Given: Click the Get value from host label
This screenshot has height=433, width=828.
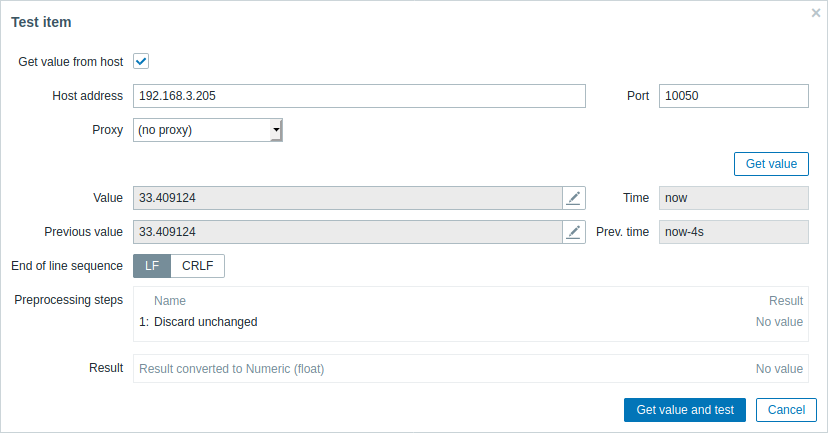Looking at the screenshot, I should coord(71,62).
